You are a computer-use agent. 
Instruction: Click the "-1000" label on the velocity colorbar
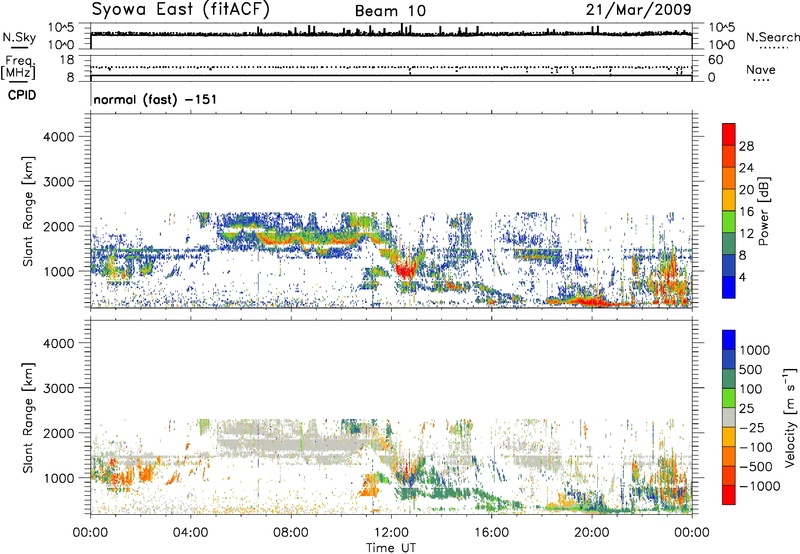[759, 486]
